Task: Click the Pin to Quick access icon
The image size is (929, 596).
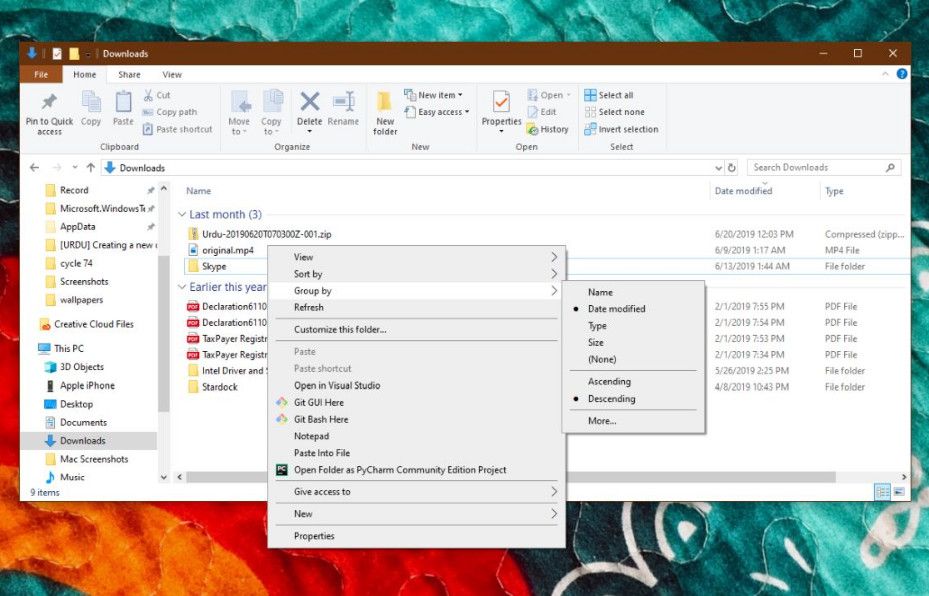Action: point(49,103)
